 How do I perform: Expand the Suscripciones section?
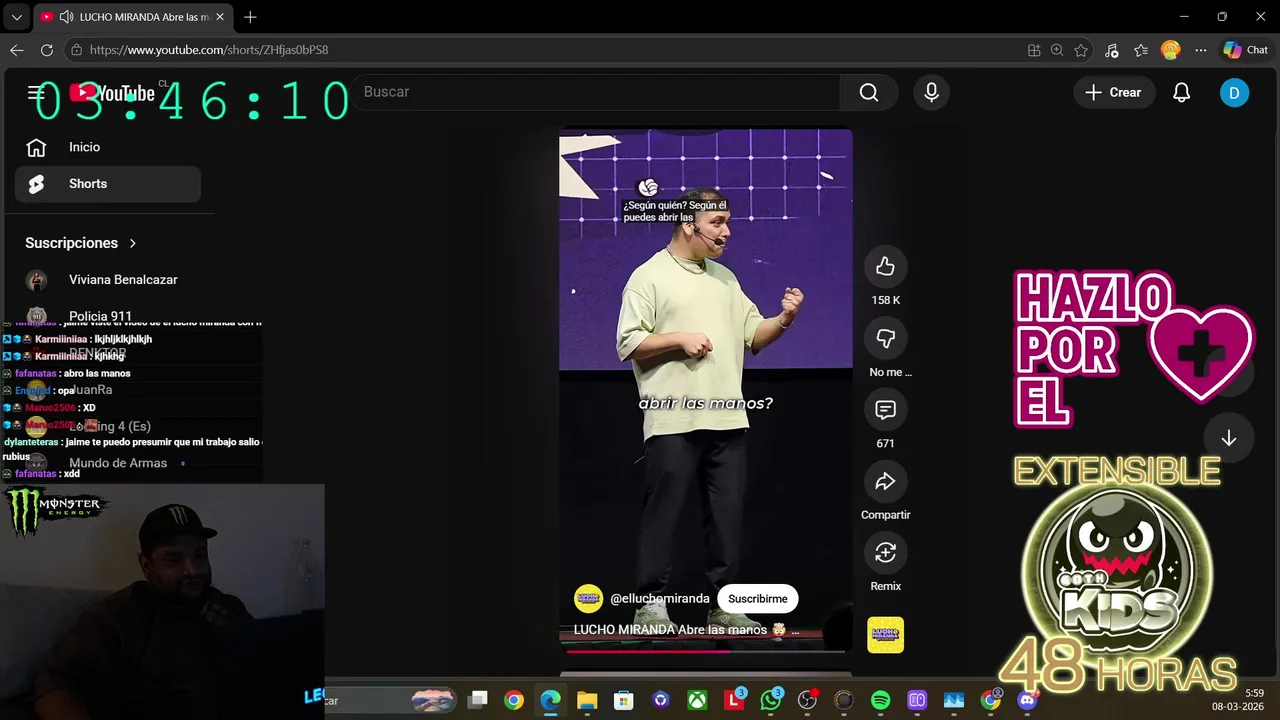81,243
